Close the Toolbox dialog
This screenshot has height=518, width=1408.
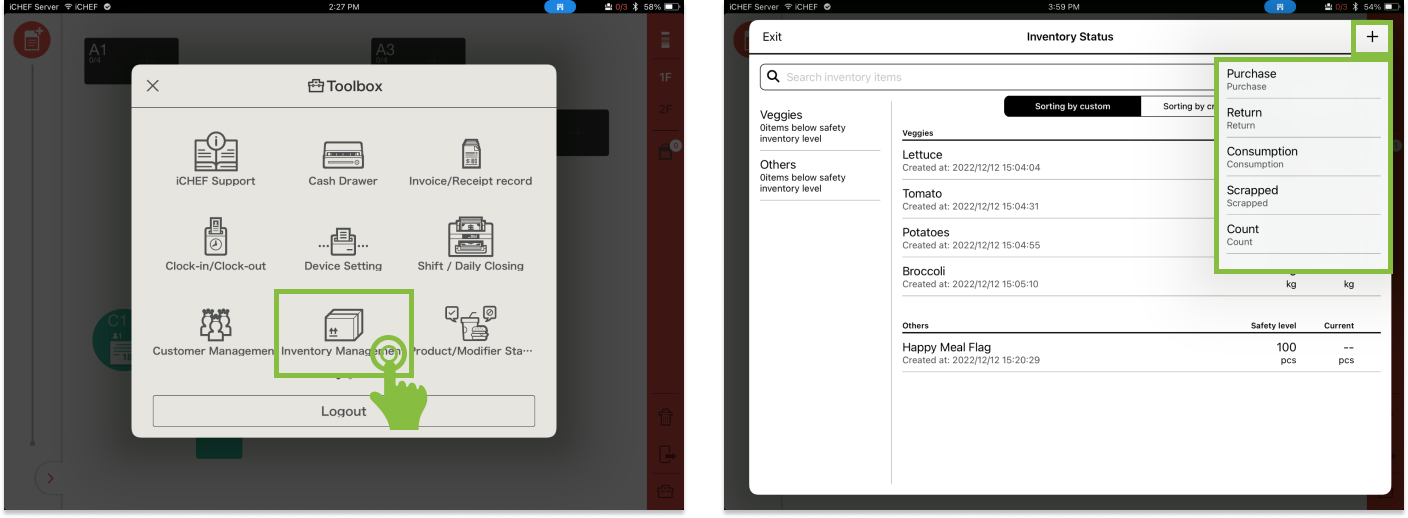(153, 86)
